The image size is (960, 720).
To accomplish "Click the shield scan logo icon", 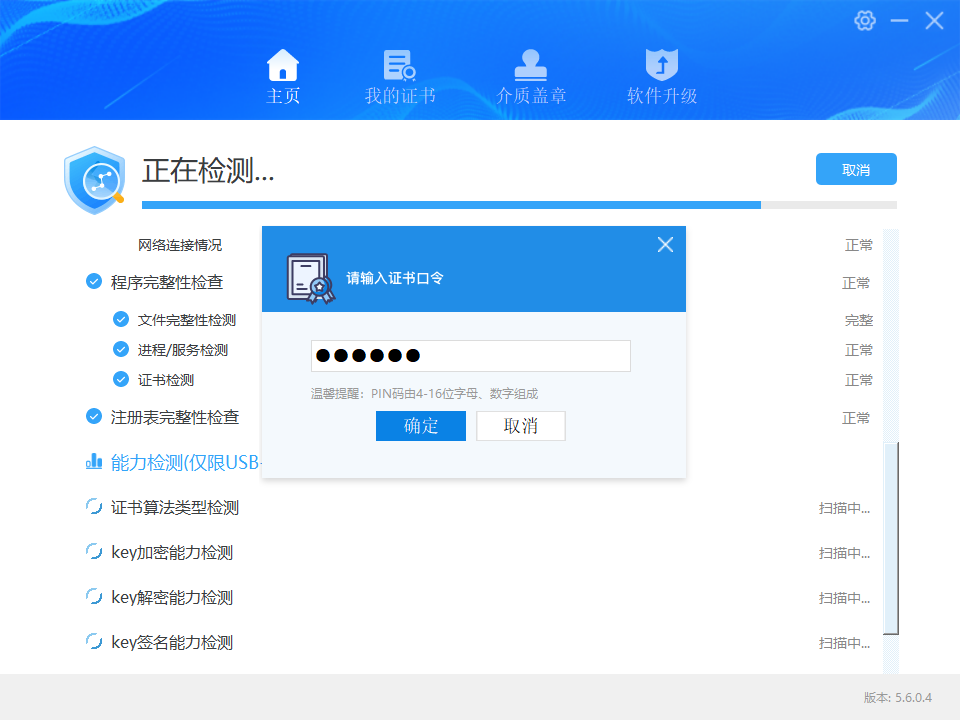I will coord(95,181).
